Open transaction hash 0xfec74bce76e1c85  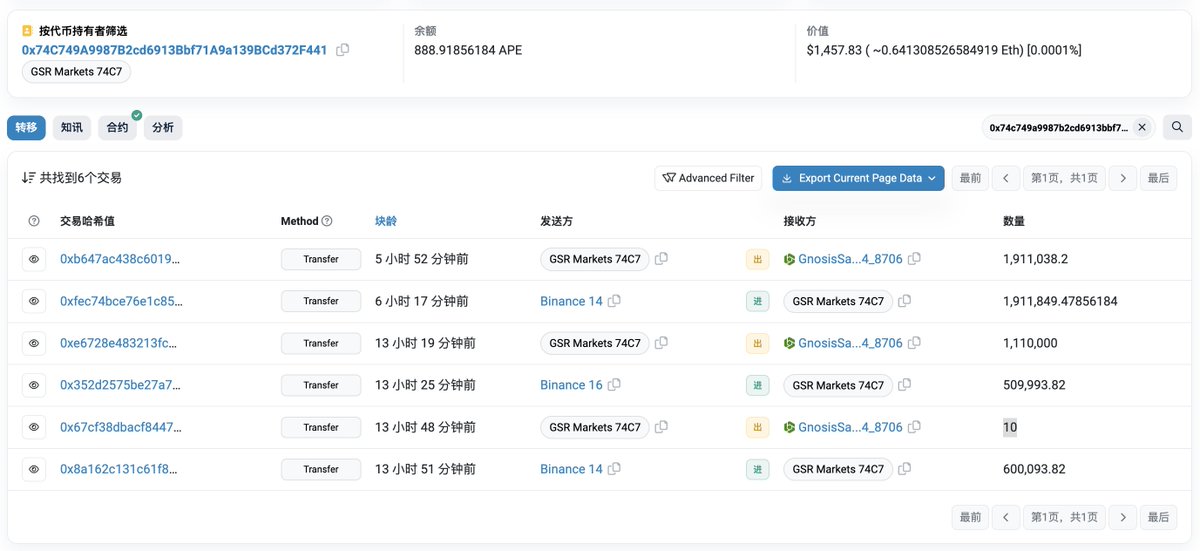[x=121, y=301]
